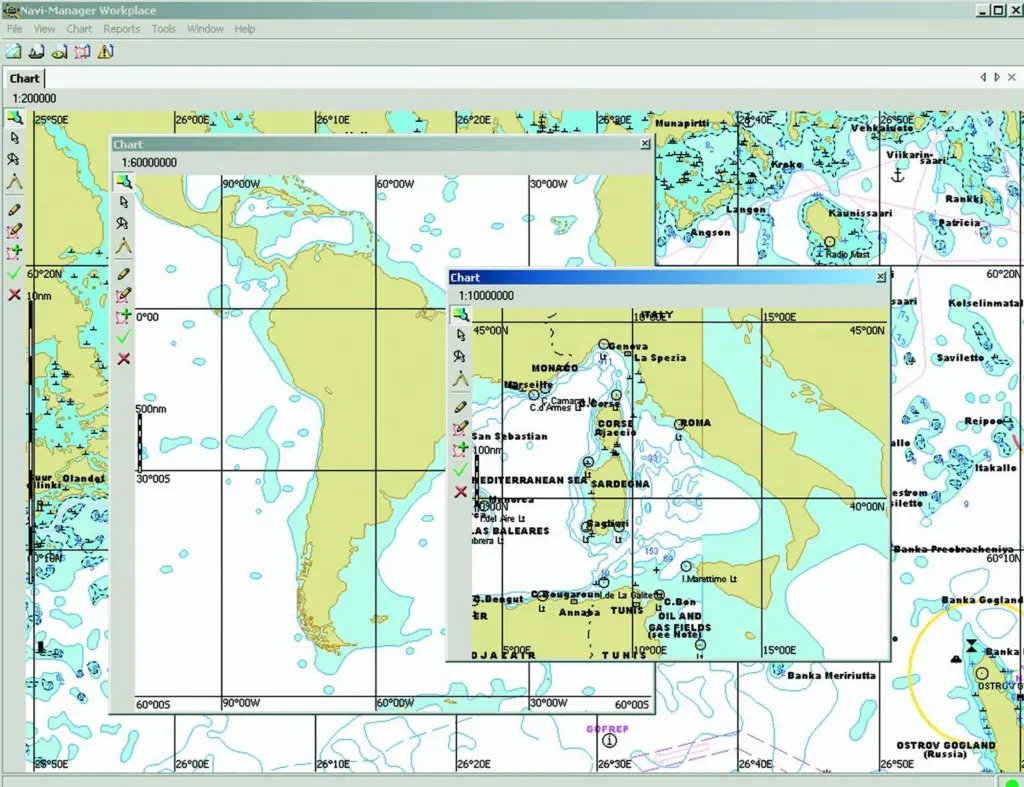Click the Kaunissaari island label
Screen dimensions: 1024x787
tap(859, 213)
